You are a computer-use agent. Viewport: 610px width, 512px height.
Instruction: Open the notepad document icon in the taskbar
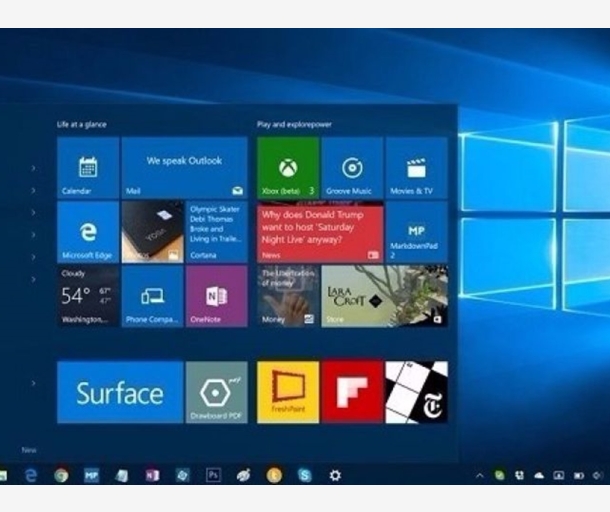pyautogui.click(x=122, y=475)
